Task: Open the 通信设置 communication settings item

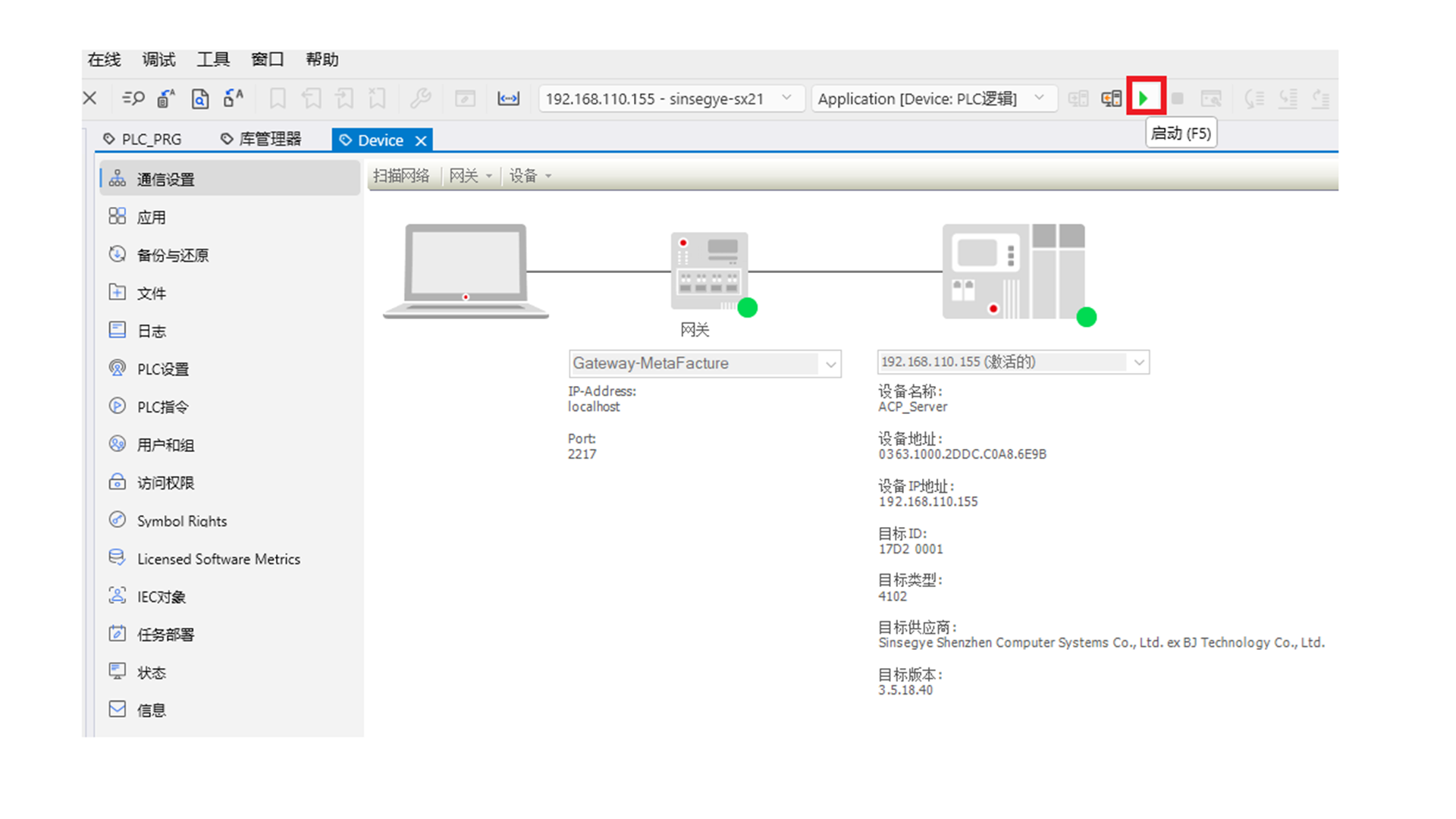Action: (165, 179)
